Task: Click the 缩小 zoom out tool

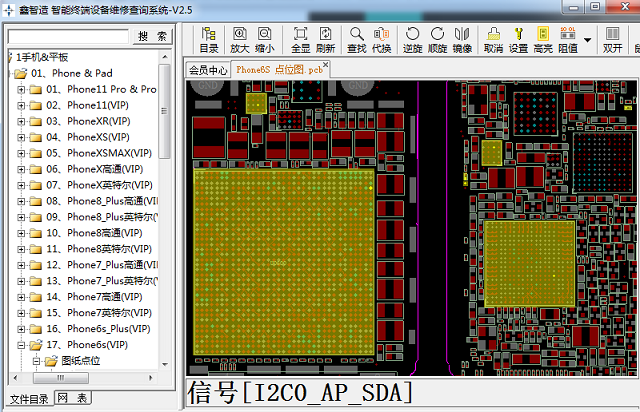Action: pos(264,40)
